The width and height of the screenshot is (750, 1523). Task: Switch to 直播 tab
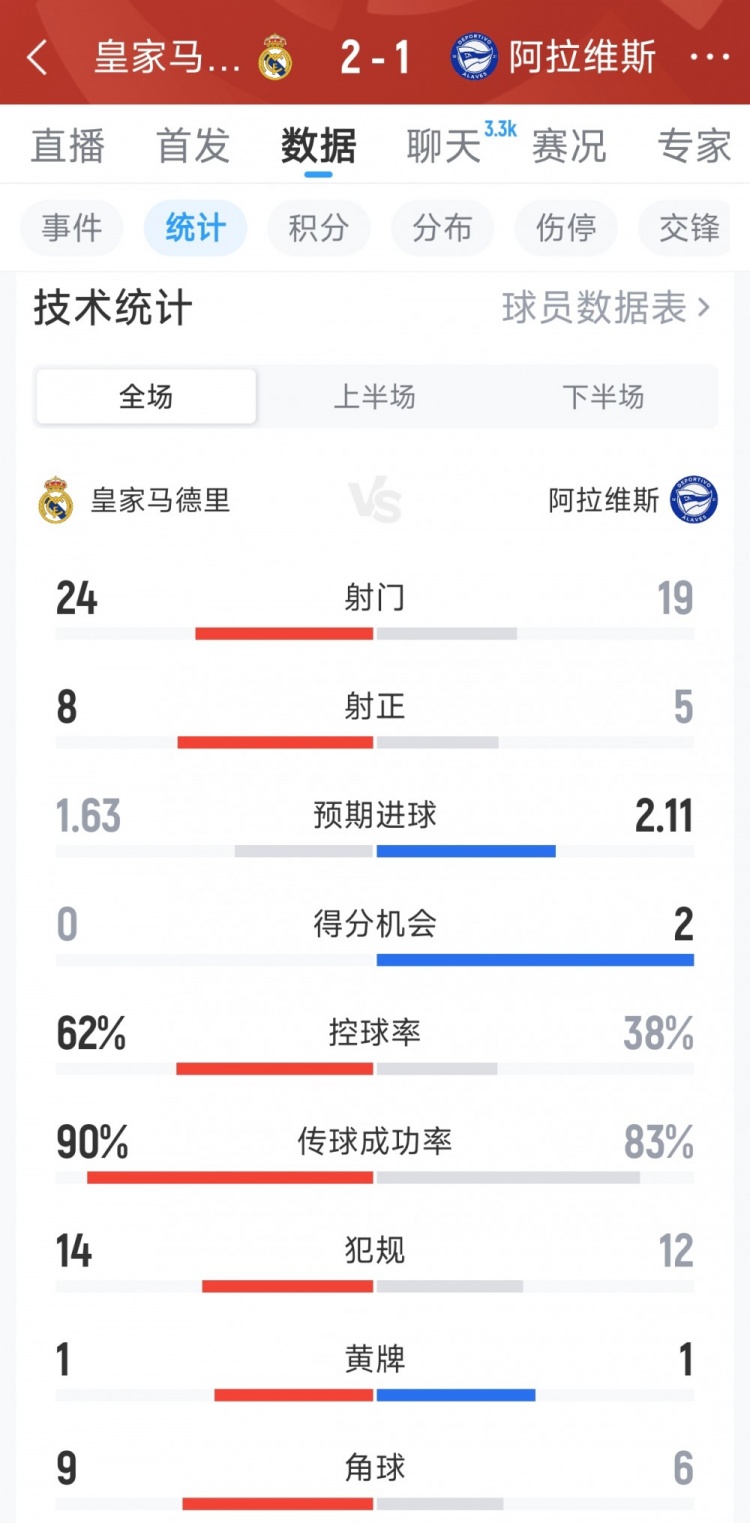click(68, 146)
